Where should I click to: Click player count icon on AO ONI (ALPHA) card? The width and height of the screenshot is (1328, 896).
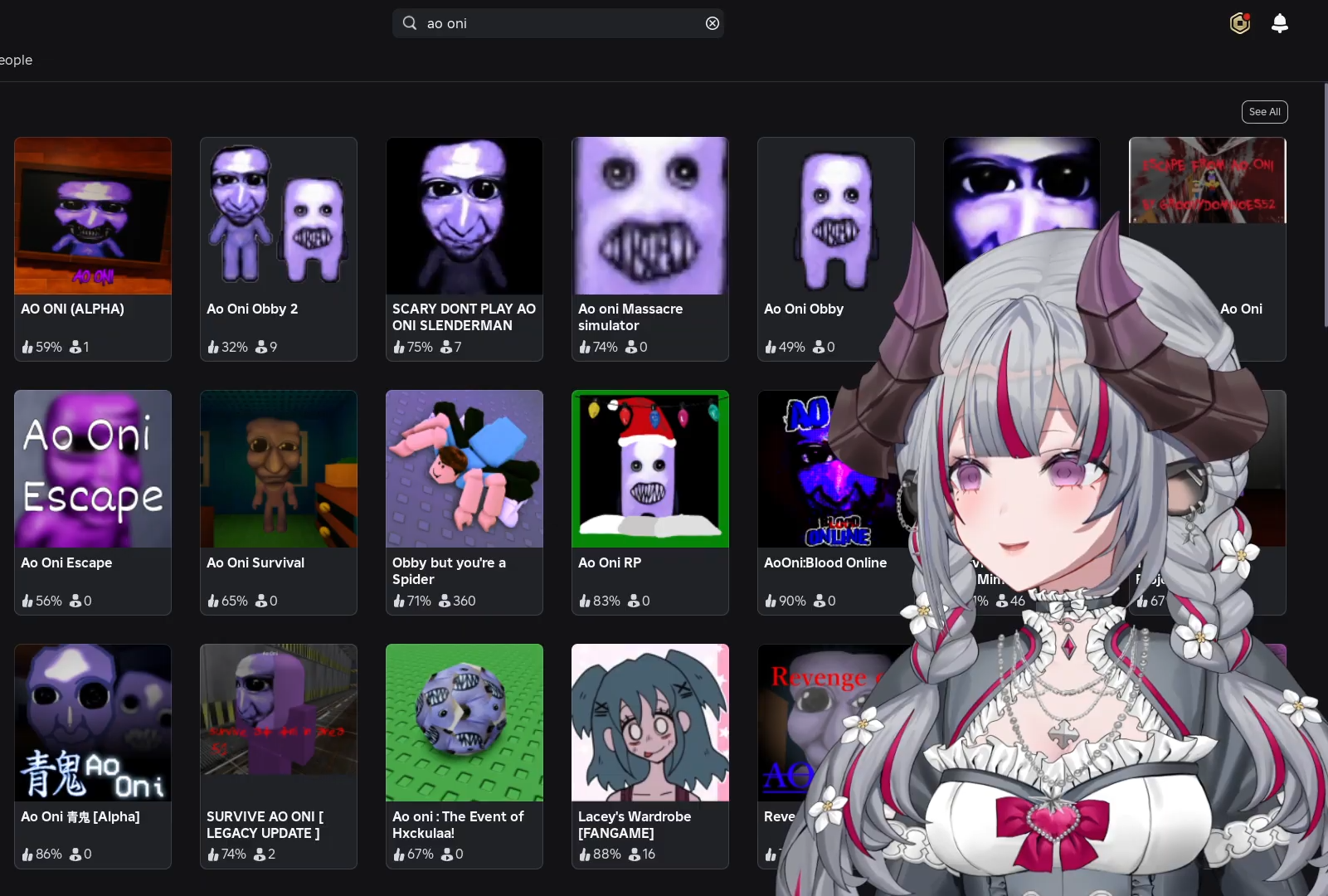pyautogui.click(x=75, y=347)
